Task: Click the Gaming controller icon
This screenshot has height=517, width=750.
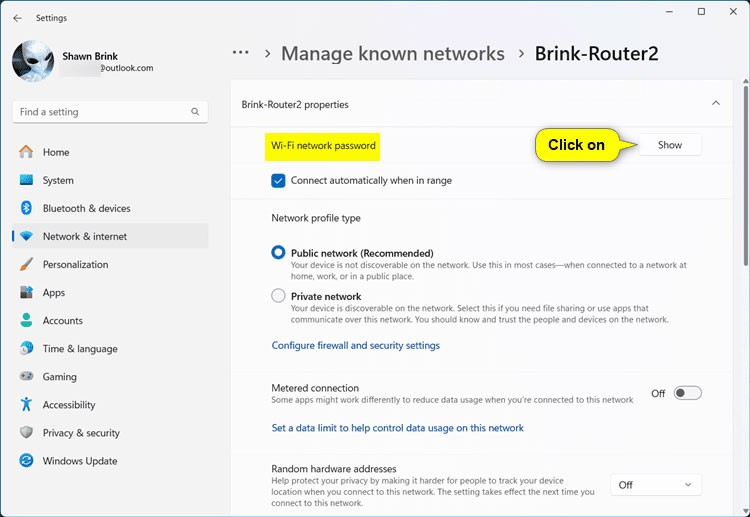Action: click(26, 377)
